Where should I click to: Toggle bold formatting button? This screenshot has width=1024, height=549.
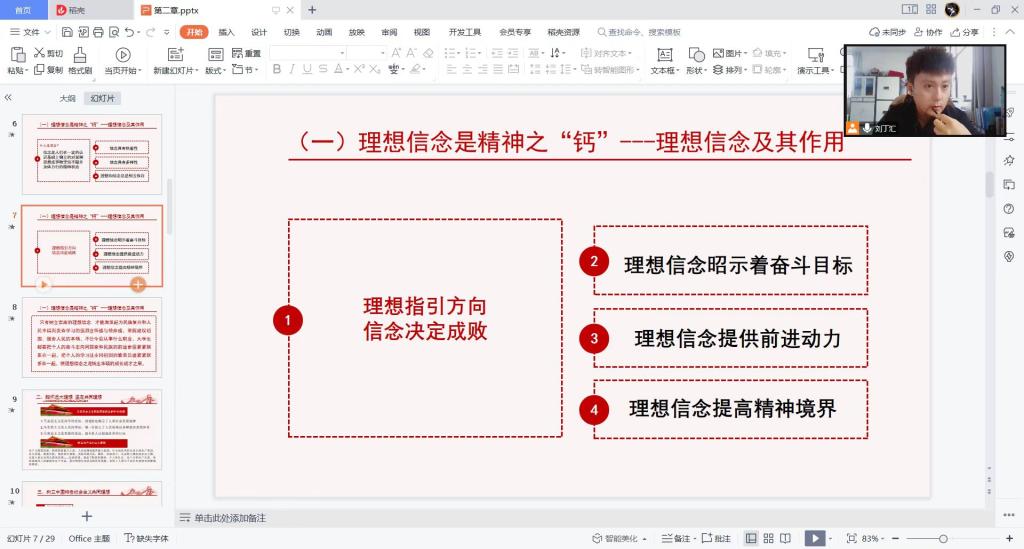(277, 70)
